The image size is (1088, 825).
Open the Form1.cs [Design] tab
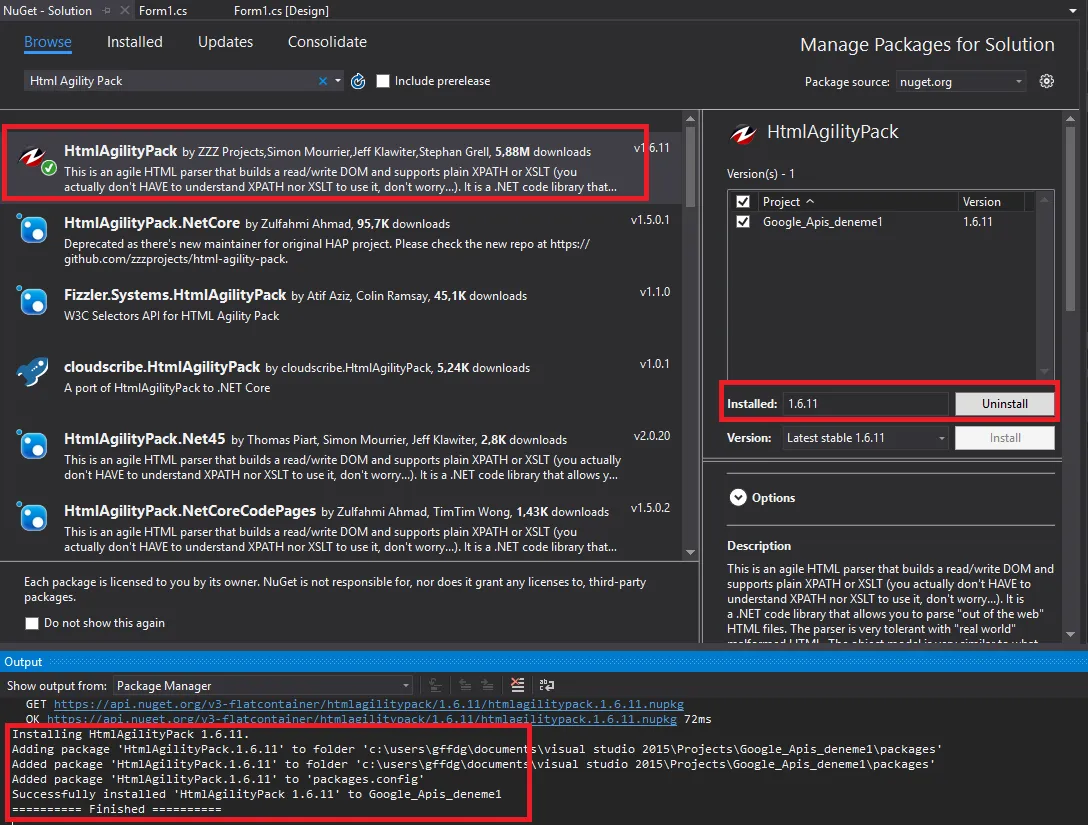coord(281,10)
